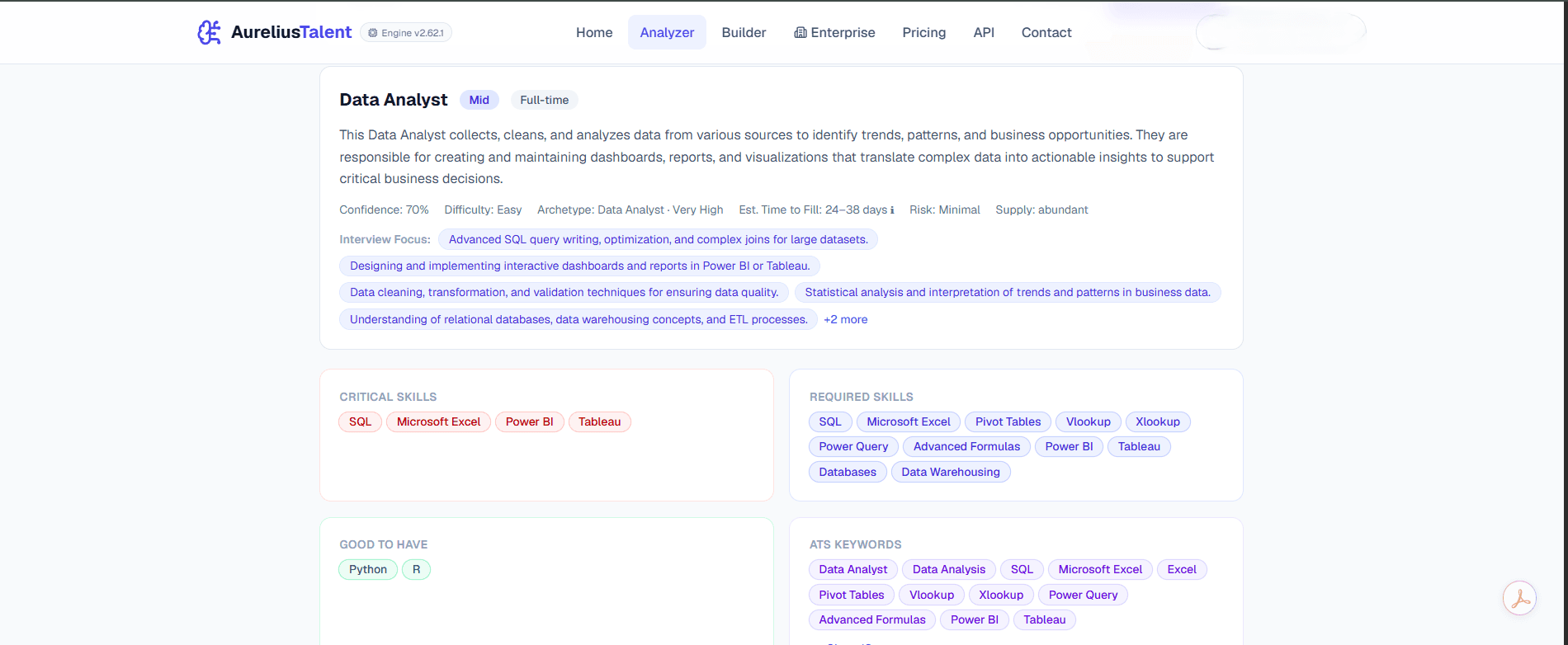Select the Analyzer nav tab
This screenshot has height=645, width=1568.
[667, 32]
